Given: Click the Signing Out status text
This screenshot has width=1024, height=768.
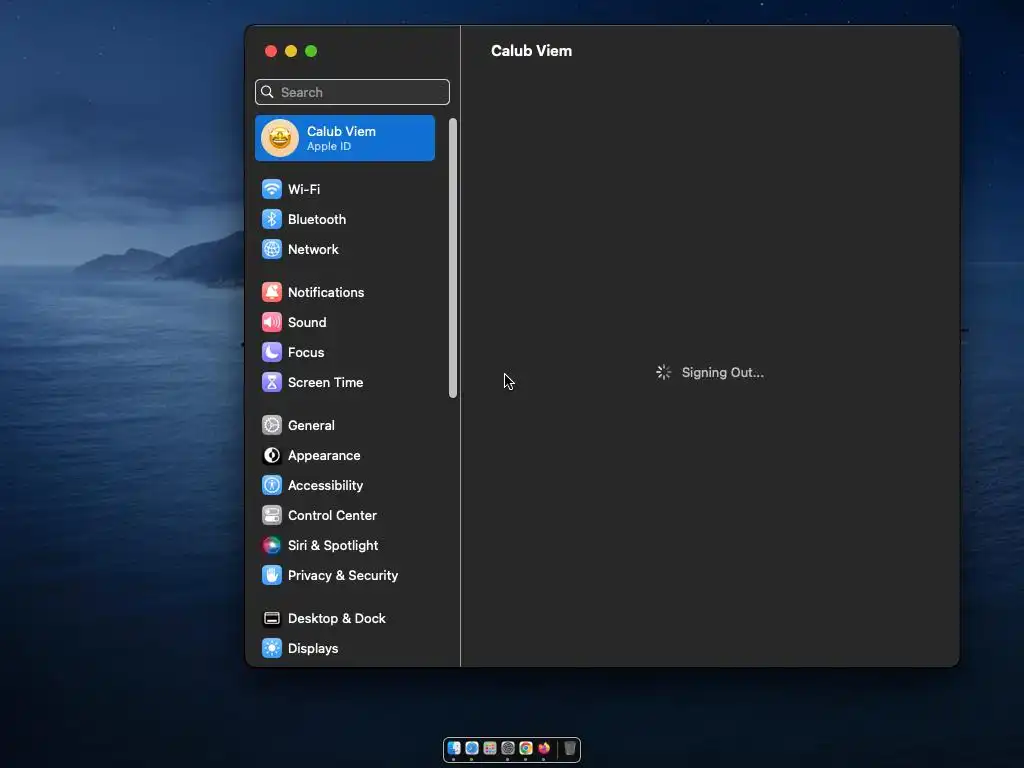Looking at the screenshot, I should click(x=722, y=372).
